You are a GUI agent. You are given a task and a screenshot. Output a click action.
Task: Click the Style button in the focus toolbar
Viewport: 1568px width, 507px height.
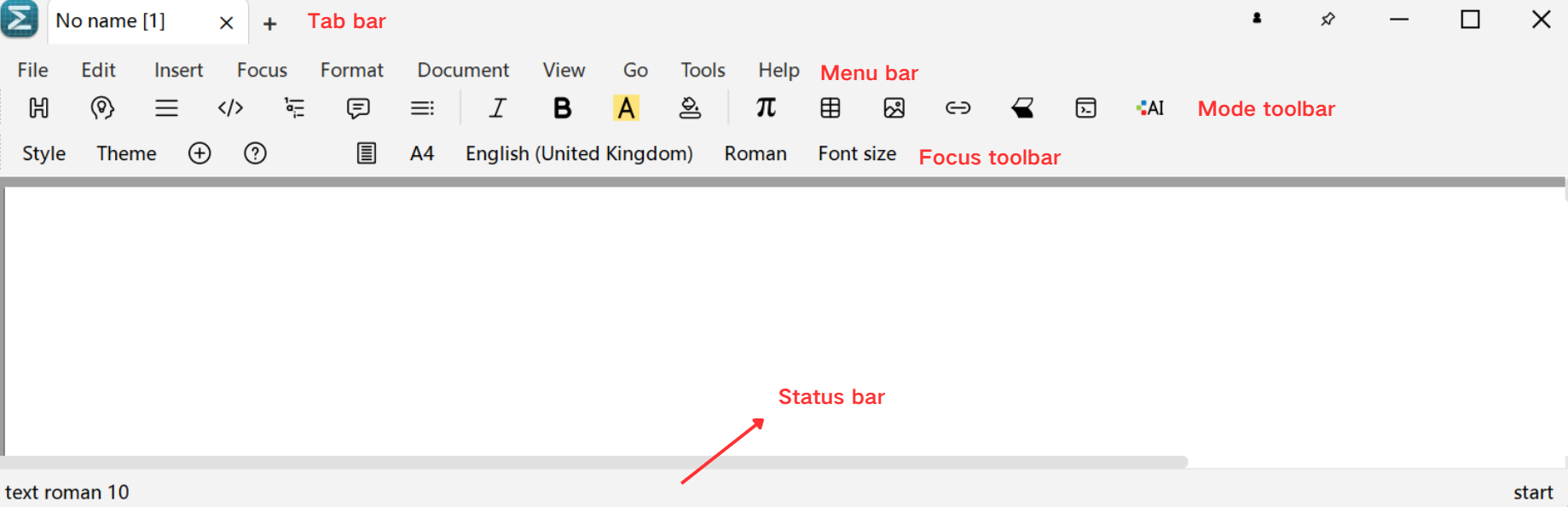click(43, 153)
